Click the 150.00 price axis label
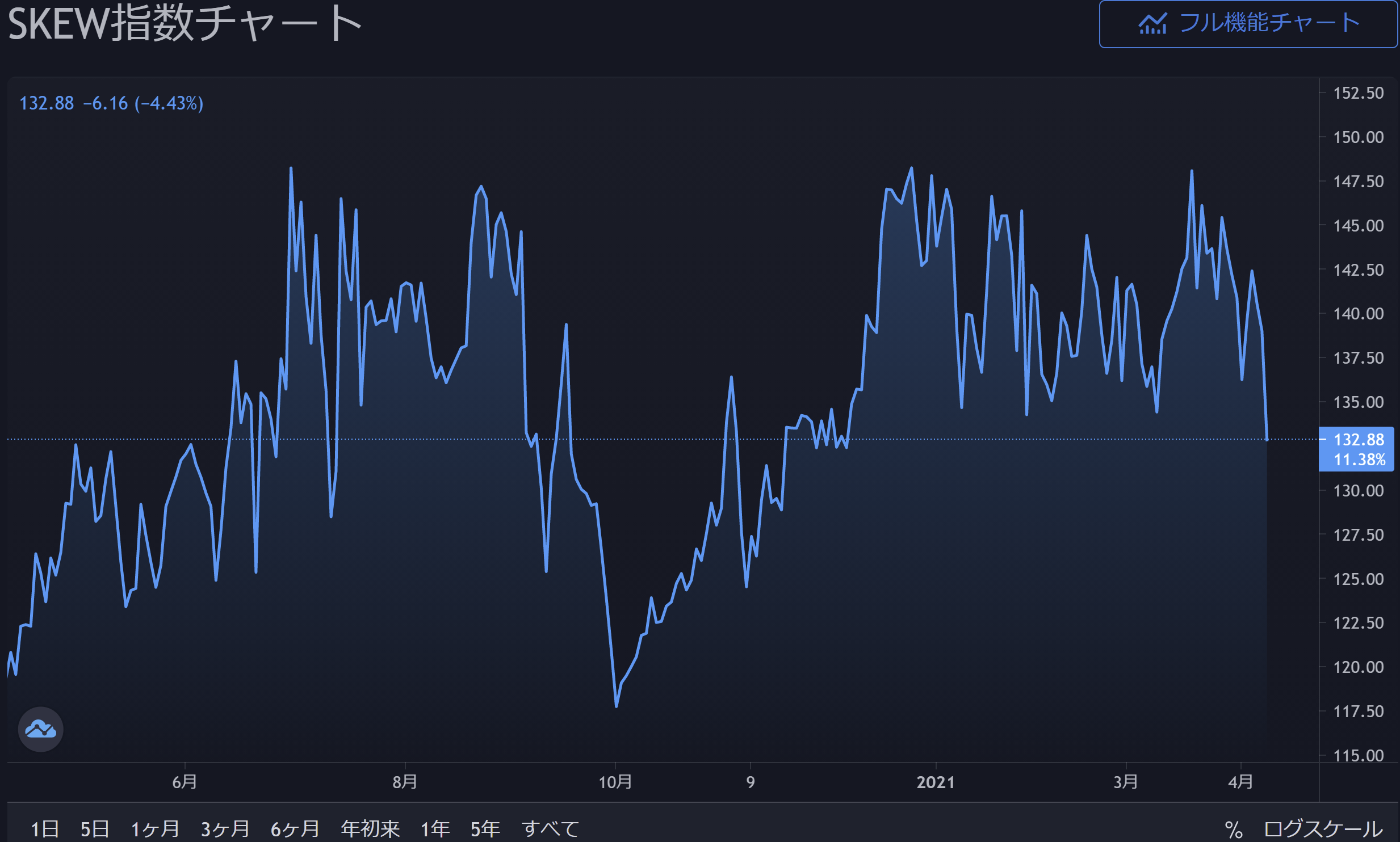This screenshot has height=842, width=1400. [1358, 137]
